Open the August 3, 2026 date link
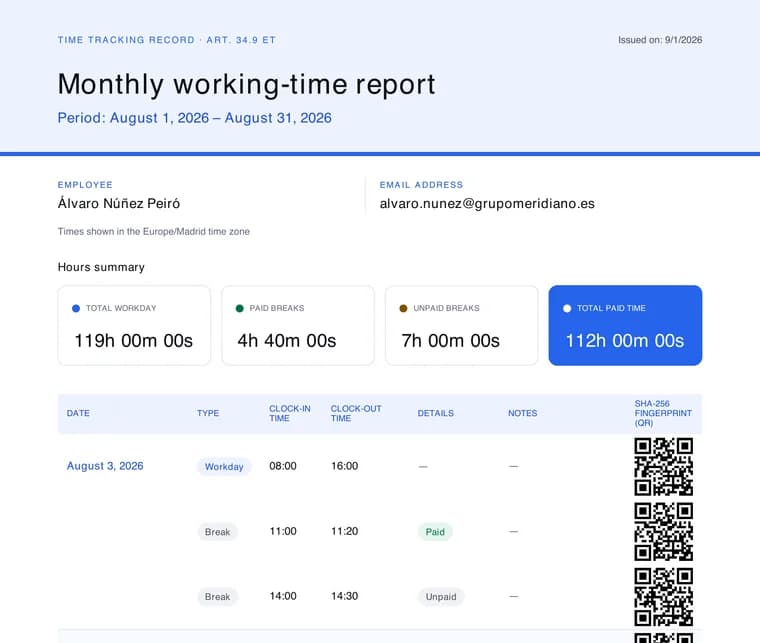Image resolution: width=760 pixels, height=643 pixels. coord(105,466)
